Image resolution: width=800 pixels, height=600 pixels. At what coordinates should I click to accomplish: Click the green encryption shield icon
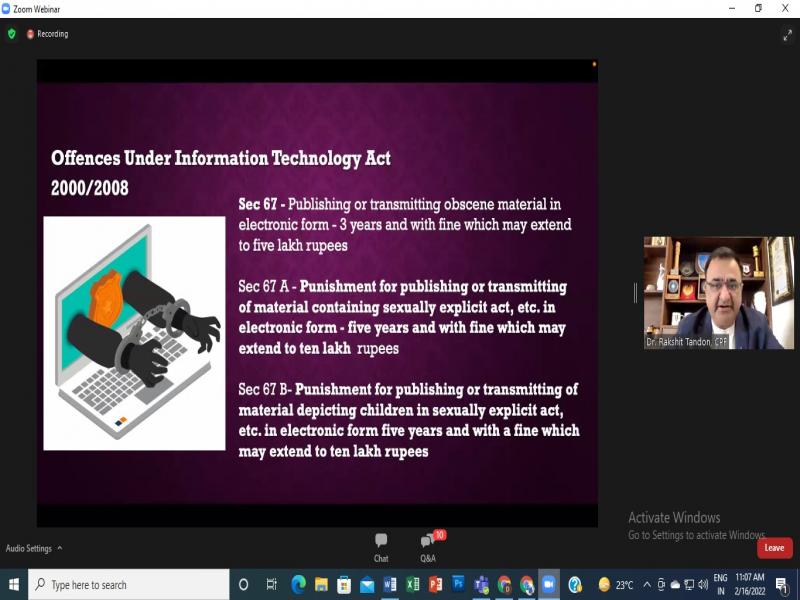pyautogui.click(x=12, y=34)
